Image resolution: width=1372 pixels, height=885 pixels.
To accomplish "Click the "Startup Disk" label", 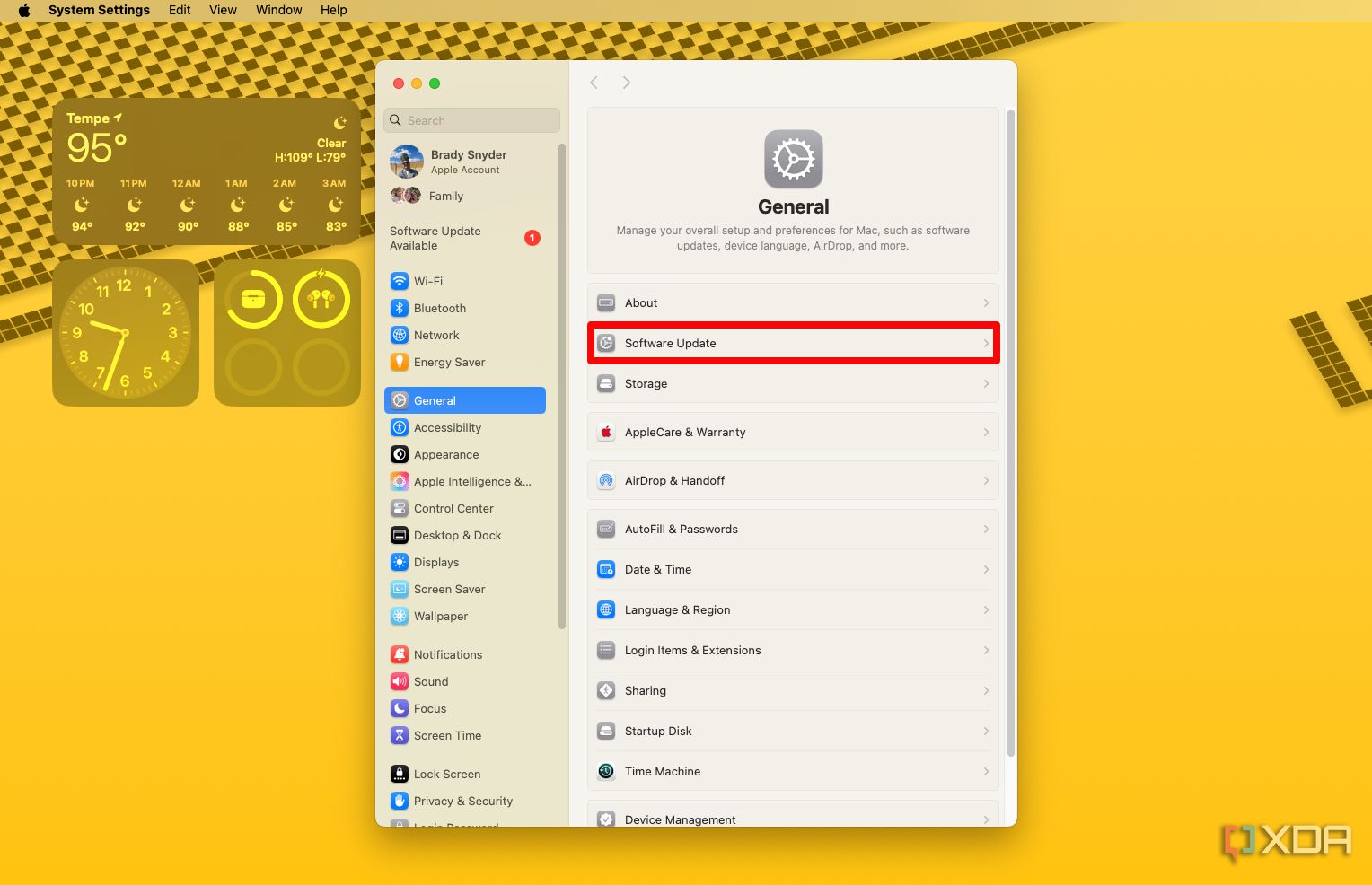I will pyautogui.click(x=658, y=731).
